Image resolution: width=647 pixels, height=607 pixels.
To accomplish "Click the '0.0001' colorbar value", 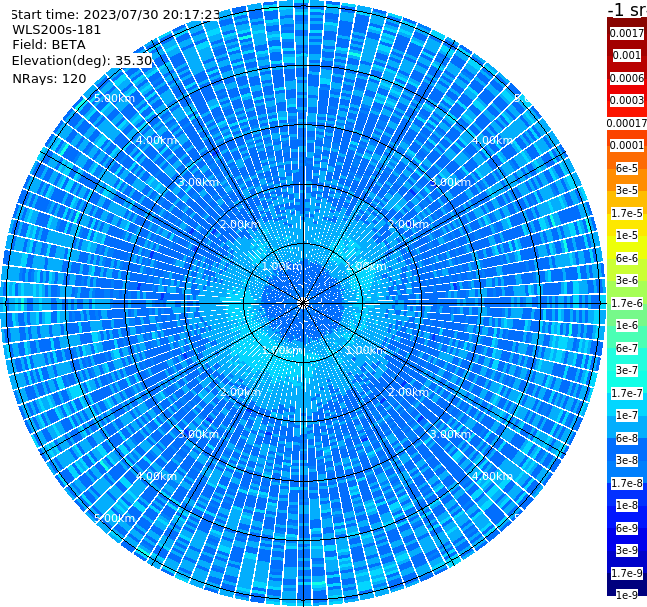I will point(627,146).
